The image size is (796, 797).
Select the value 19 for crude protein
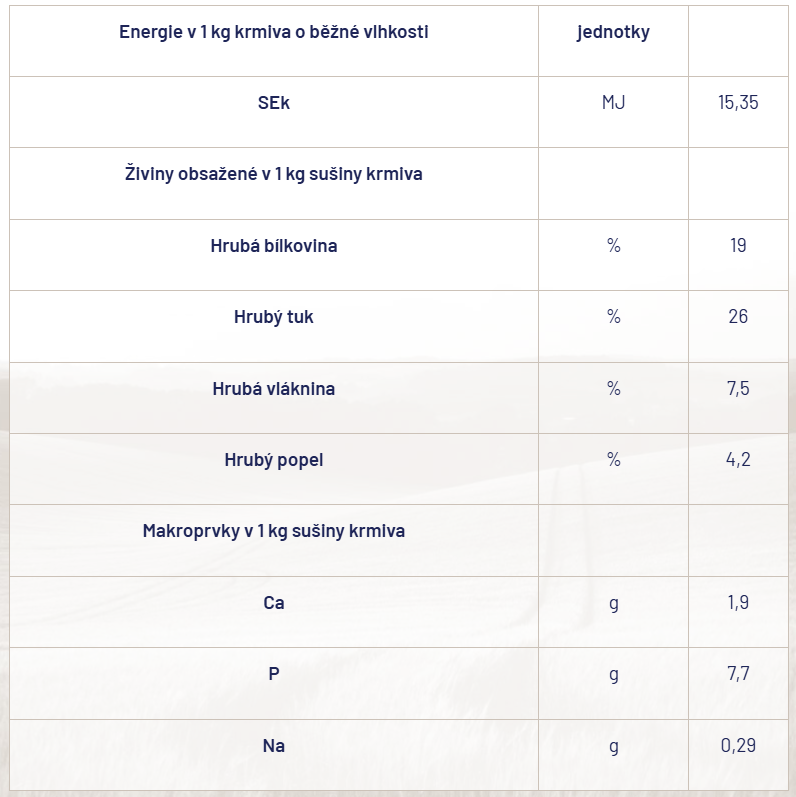pos(738,246)
